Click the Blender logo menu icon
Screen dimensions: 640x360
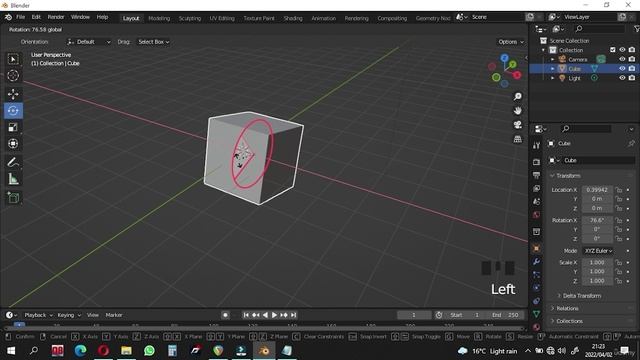point(8,17)
